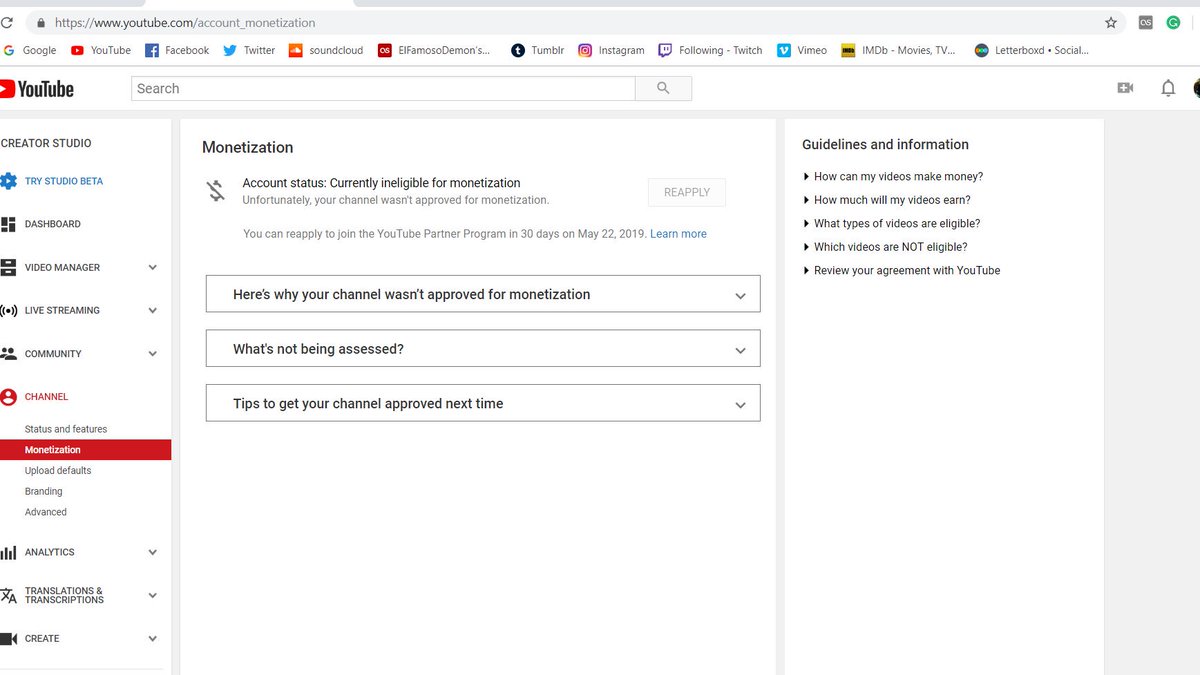Image resolution: width=1200 pixels, height=675 pixels.
Task: Expand the Create section chevron
Action: tap(153, 638)
